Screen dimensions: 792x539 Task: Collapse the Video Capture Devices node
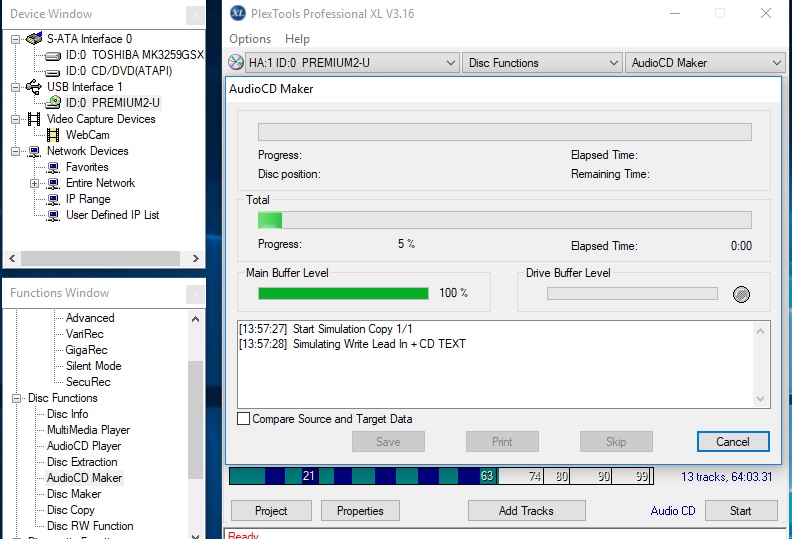pyautogui.click(x=16, y=119)
